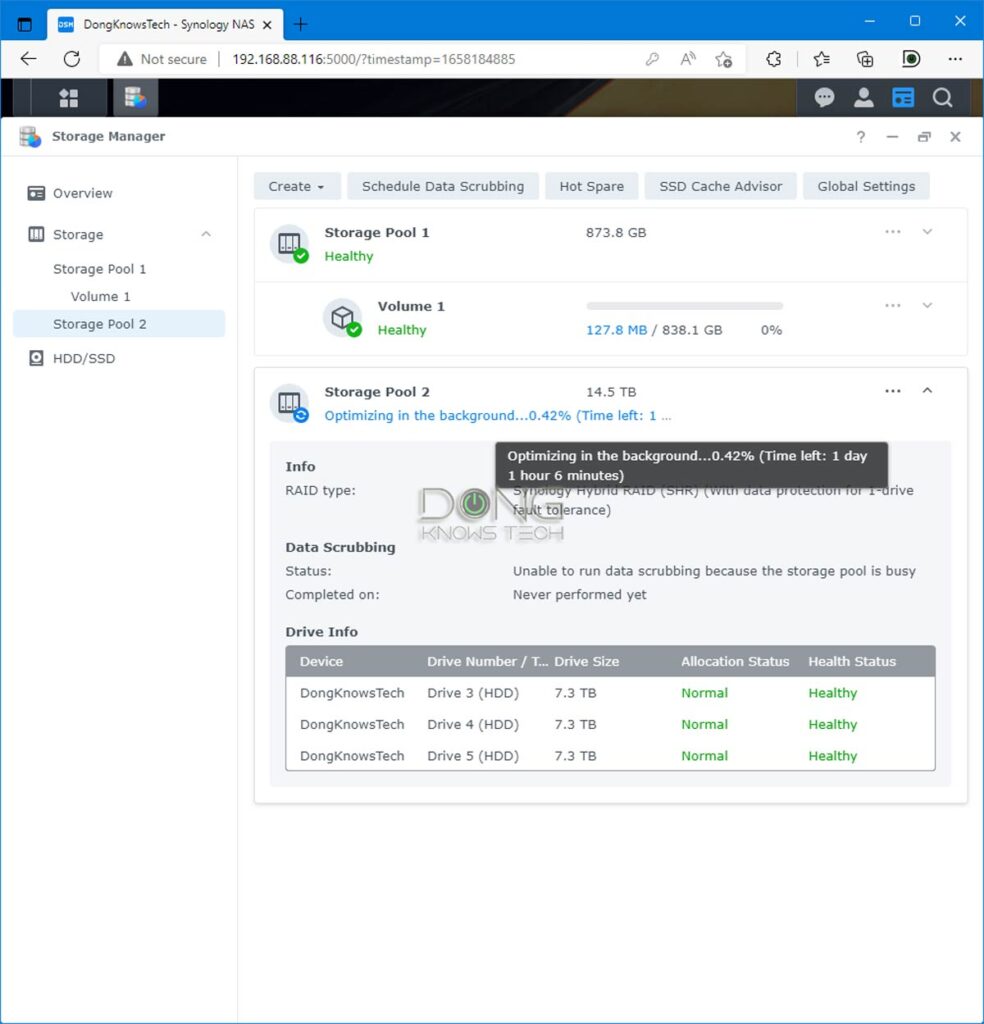Click the Storage Manager taskbar icon

[135, 98]
